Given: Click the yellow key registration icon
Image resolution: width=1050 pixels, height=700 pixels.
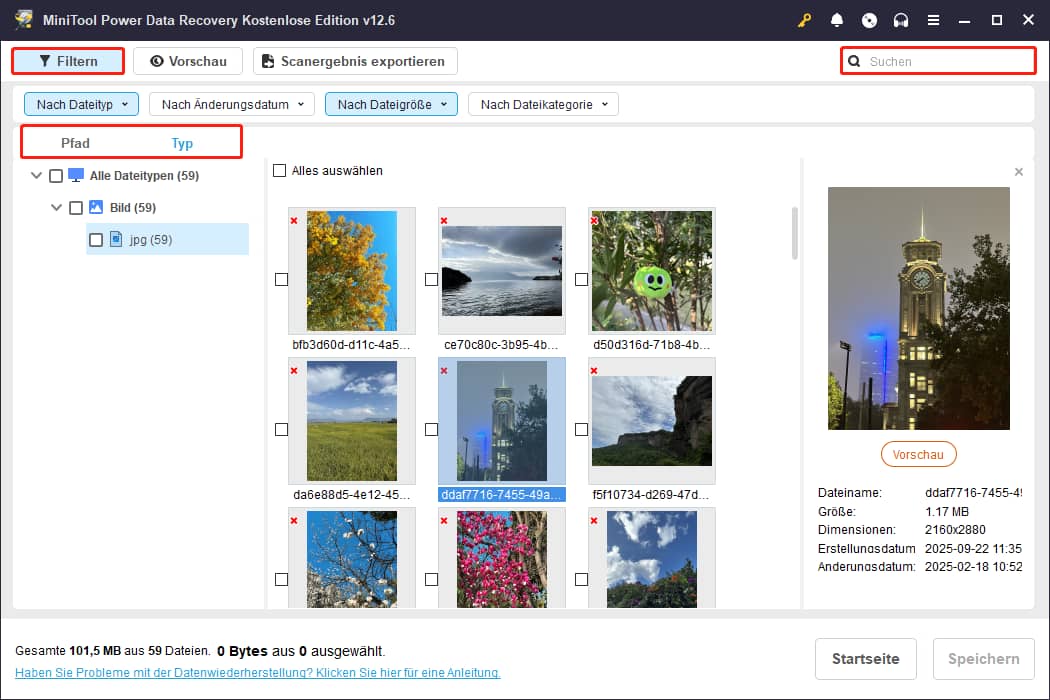Looking at the screenshot, I should point(805,20).
